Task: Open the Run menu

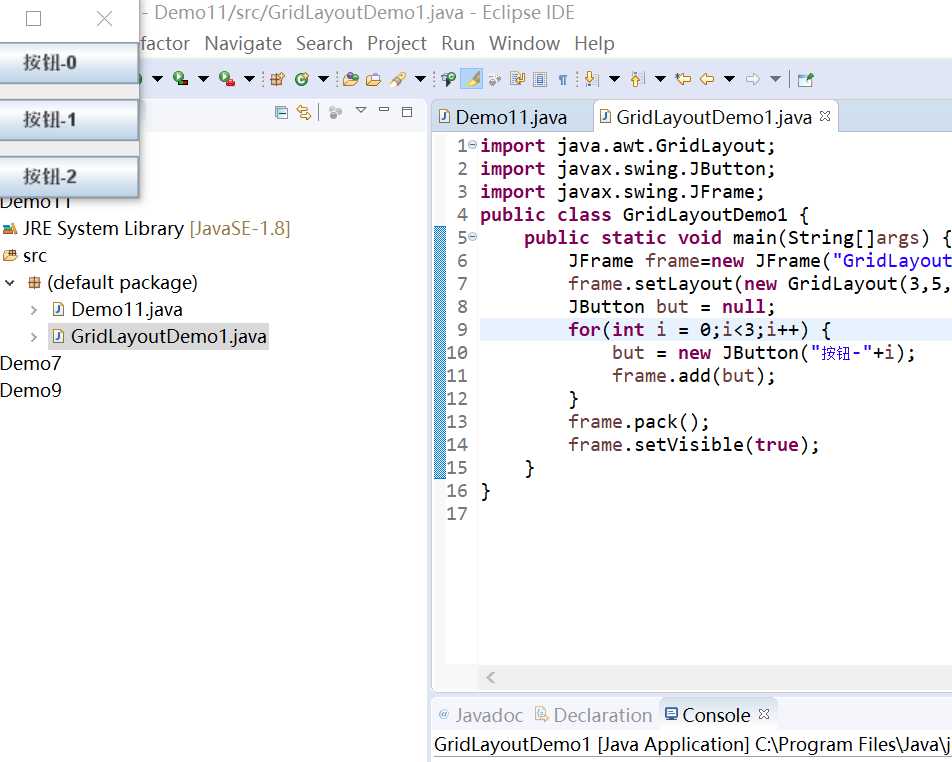Action: pyautogui.click(x=458, y=44)
